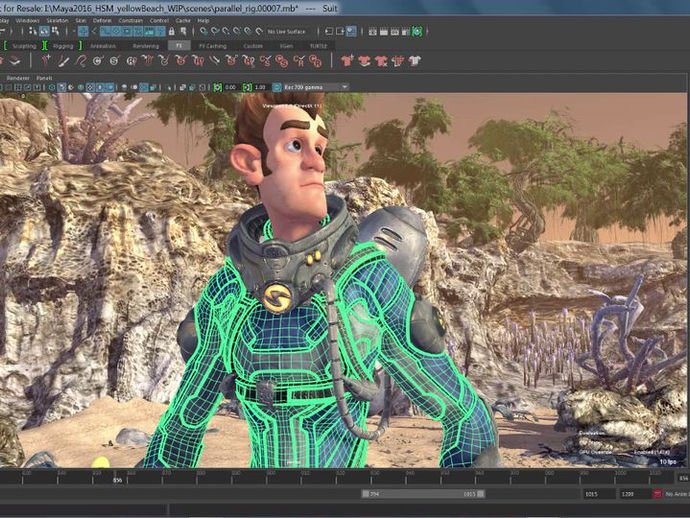Open the Windows menu
This screenshot has height=518, width=690.
[x=27, y=20]
